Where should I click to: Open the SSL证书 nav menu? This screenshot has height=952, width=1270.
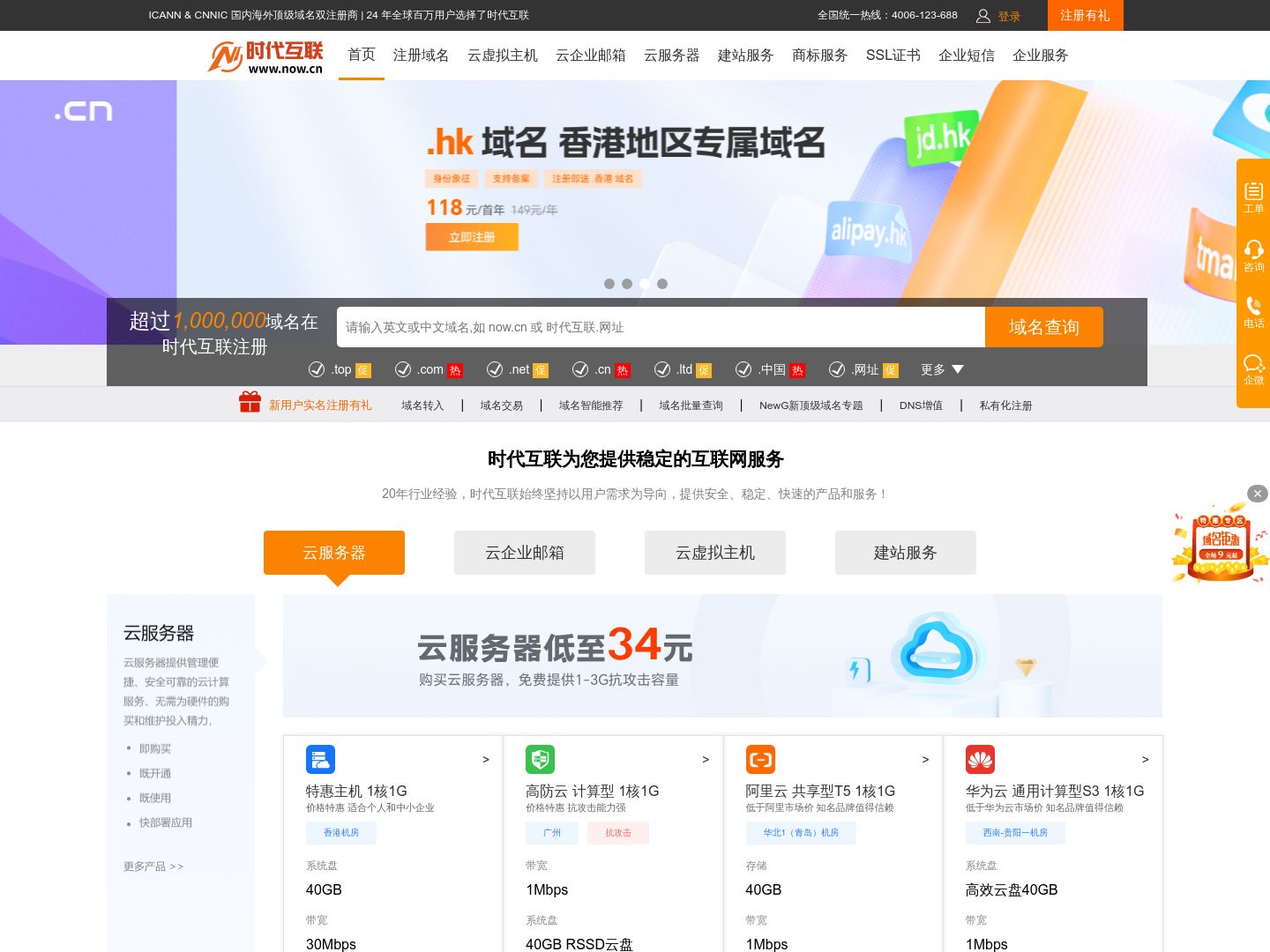[x=893, y=55]
